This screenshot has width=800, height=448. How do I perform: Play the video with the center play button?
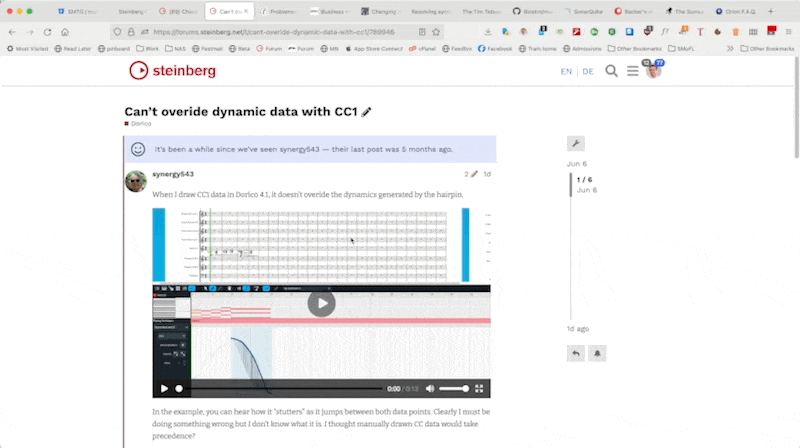(321, 303)
